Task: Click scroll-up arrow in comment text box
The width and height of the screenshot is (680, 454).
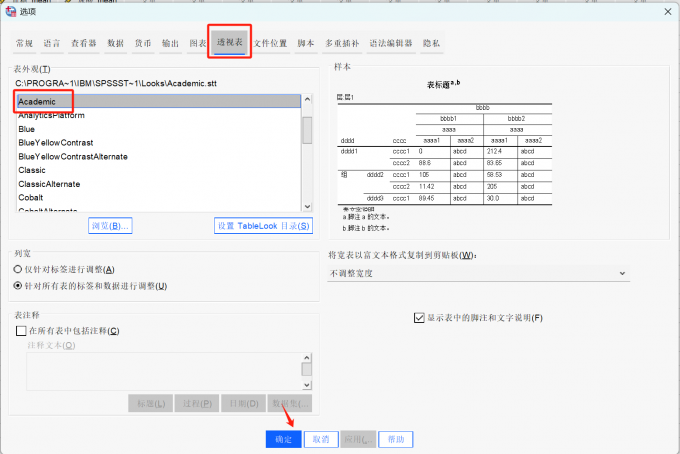Action: click(307, 358)
